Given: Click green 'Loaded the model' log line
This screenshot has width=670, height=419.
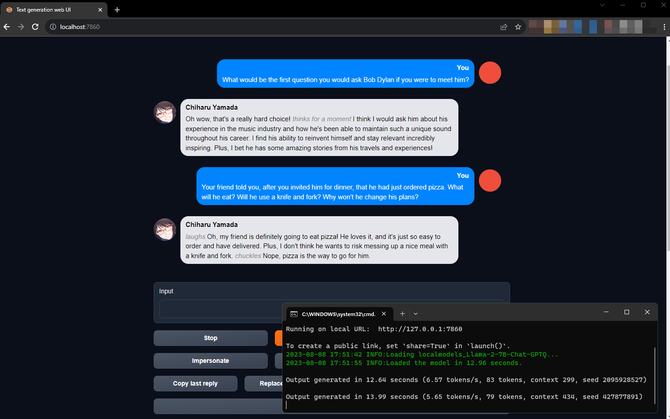Looking at the screenshot, I should [x=404, y=363].
